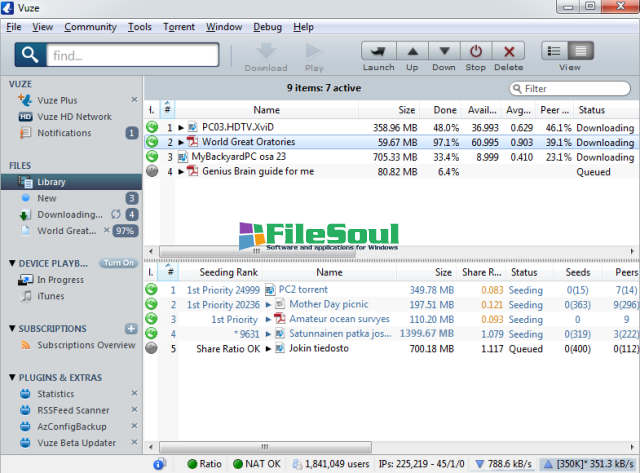The image size is (640, 473).
Task: Expand World Great Oratories row
Action: [x=181, y=142]
